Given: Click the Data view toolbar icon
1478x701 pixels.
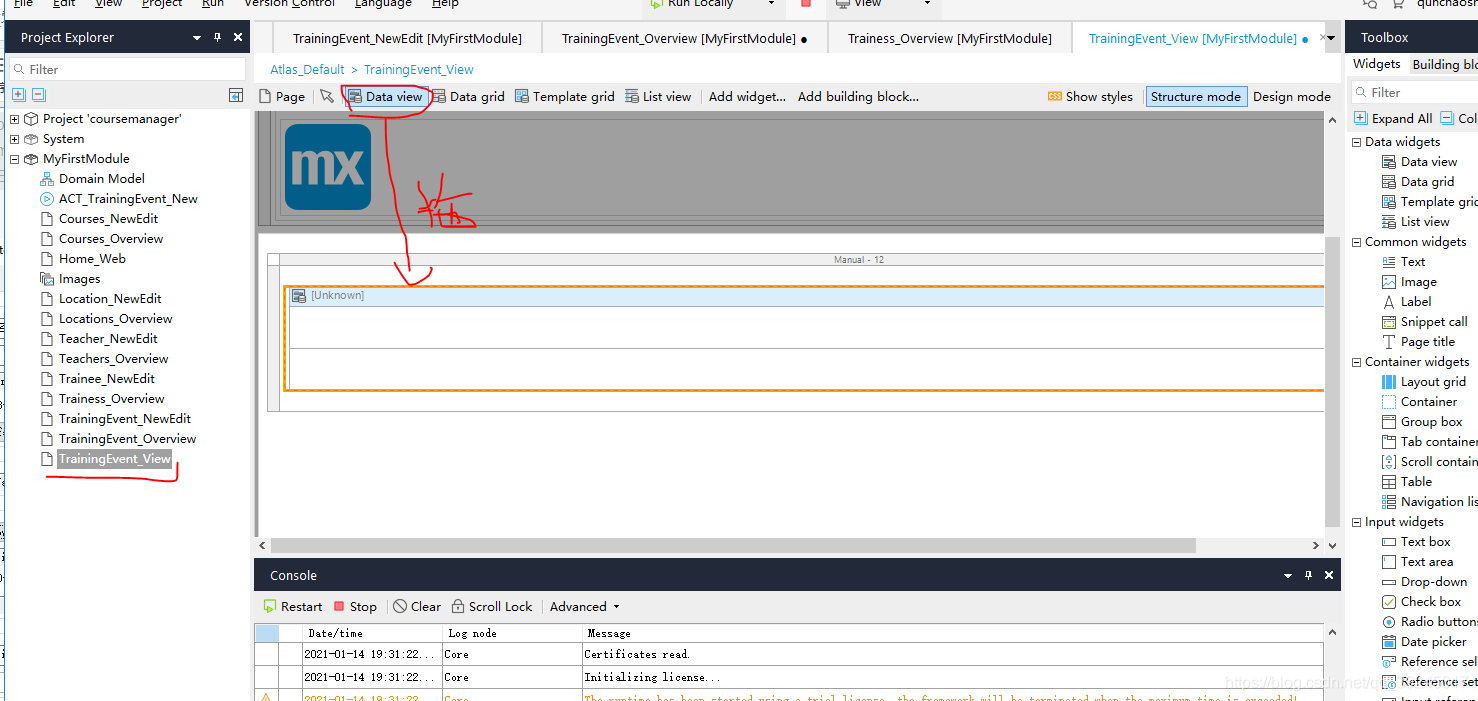Looking at the screenshot, I should 355,97.
